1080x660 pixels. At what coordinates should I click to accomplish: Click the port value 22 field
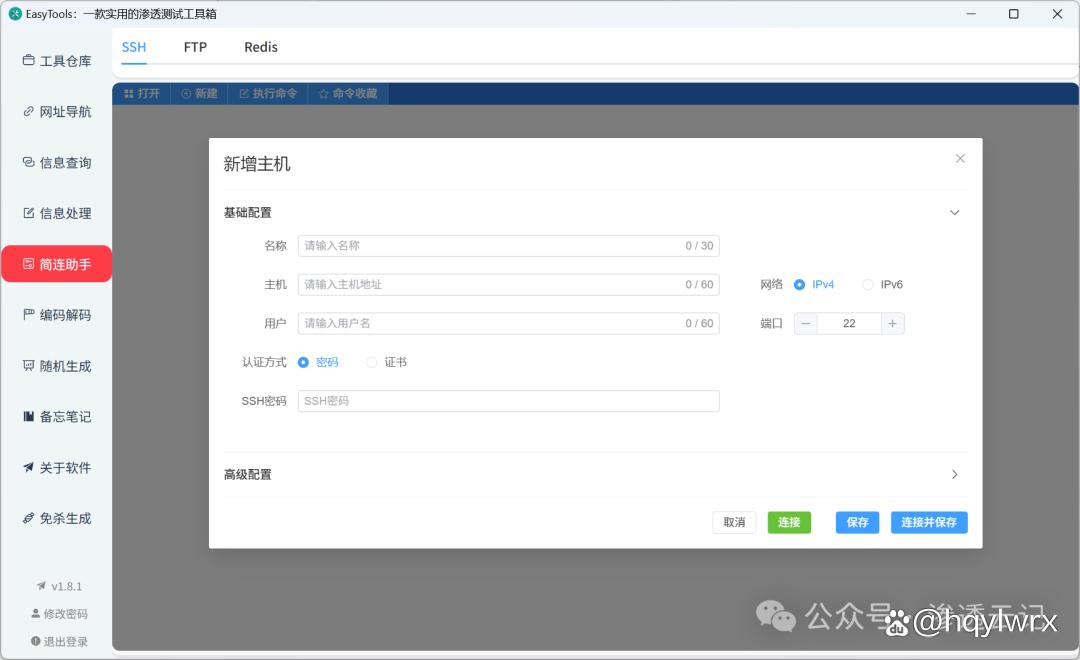pyautogui.click(x=849, y=323)
